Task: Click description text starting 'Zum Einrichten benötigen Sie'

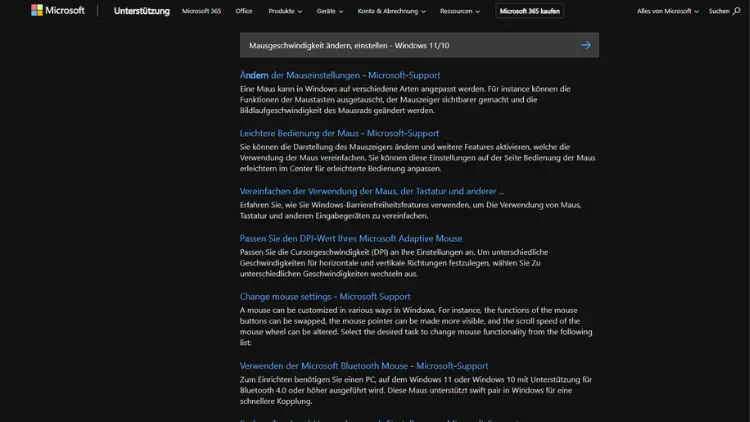Action: (x=416, y=390)
